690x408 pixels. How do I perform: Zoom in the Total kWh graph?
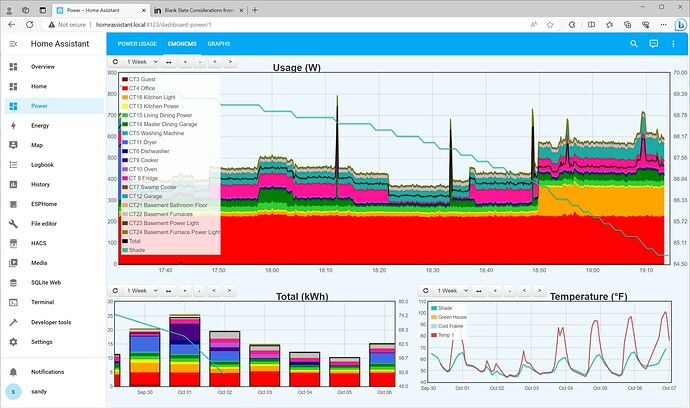click(185, 290)
